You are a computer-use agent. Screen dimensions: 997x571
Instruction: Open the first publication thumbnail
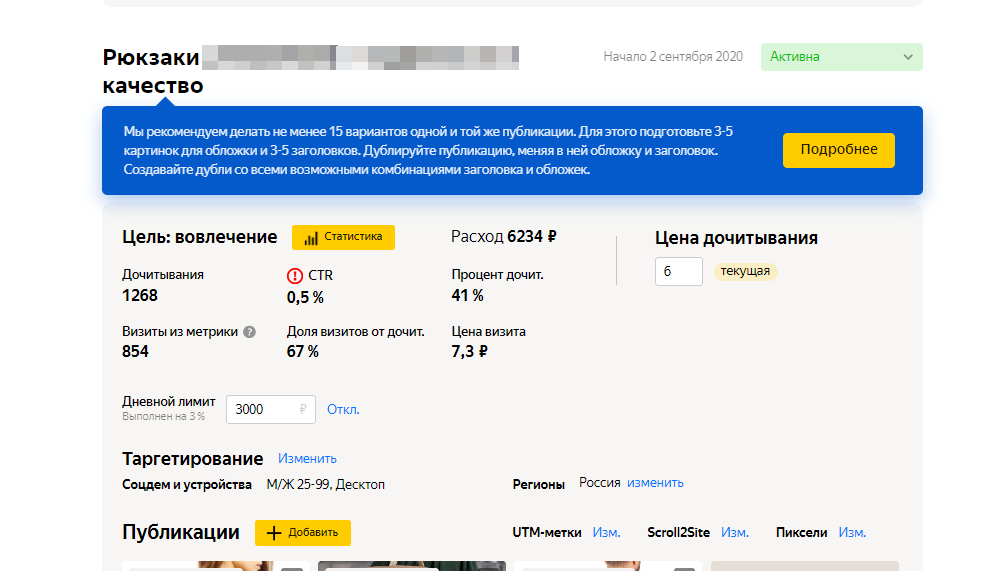pos(198,565)
